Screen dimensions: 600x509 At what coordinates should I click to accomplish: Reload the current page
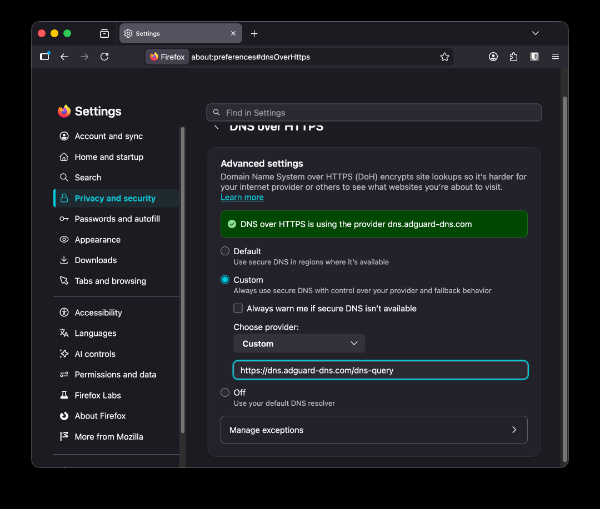pos(104,57)
